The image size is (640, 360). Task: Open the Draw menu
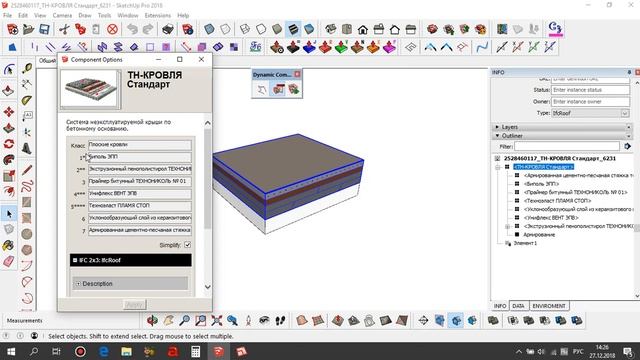click(84, 15)
